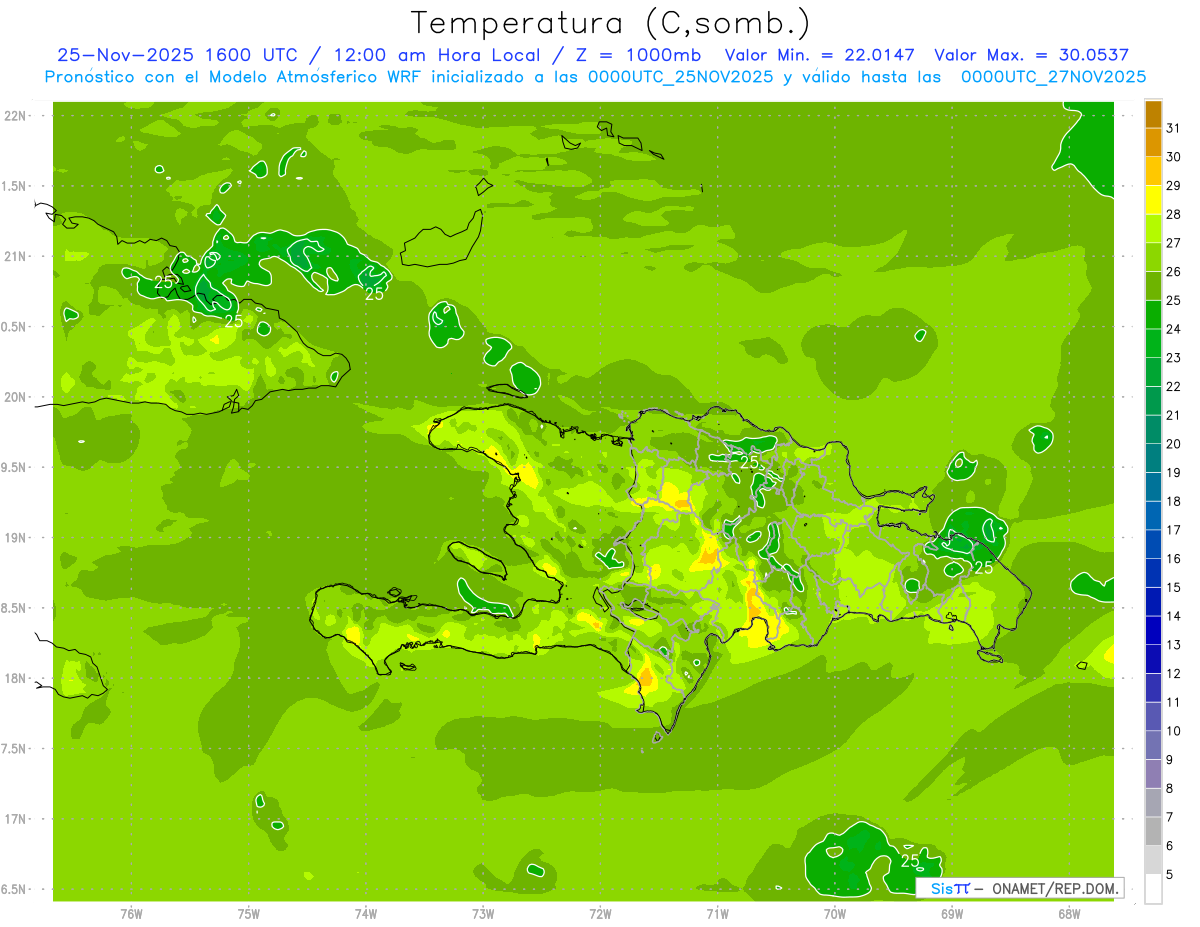1200x927 pixels.
Task: Click the '19' value on the color scale
Action: (1174, 473)
